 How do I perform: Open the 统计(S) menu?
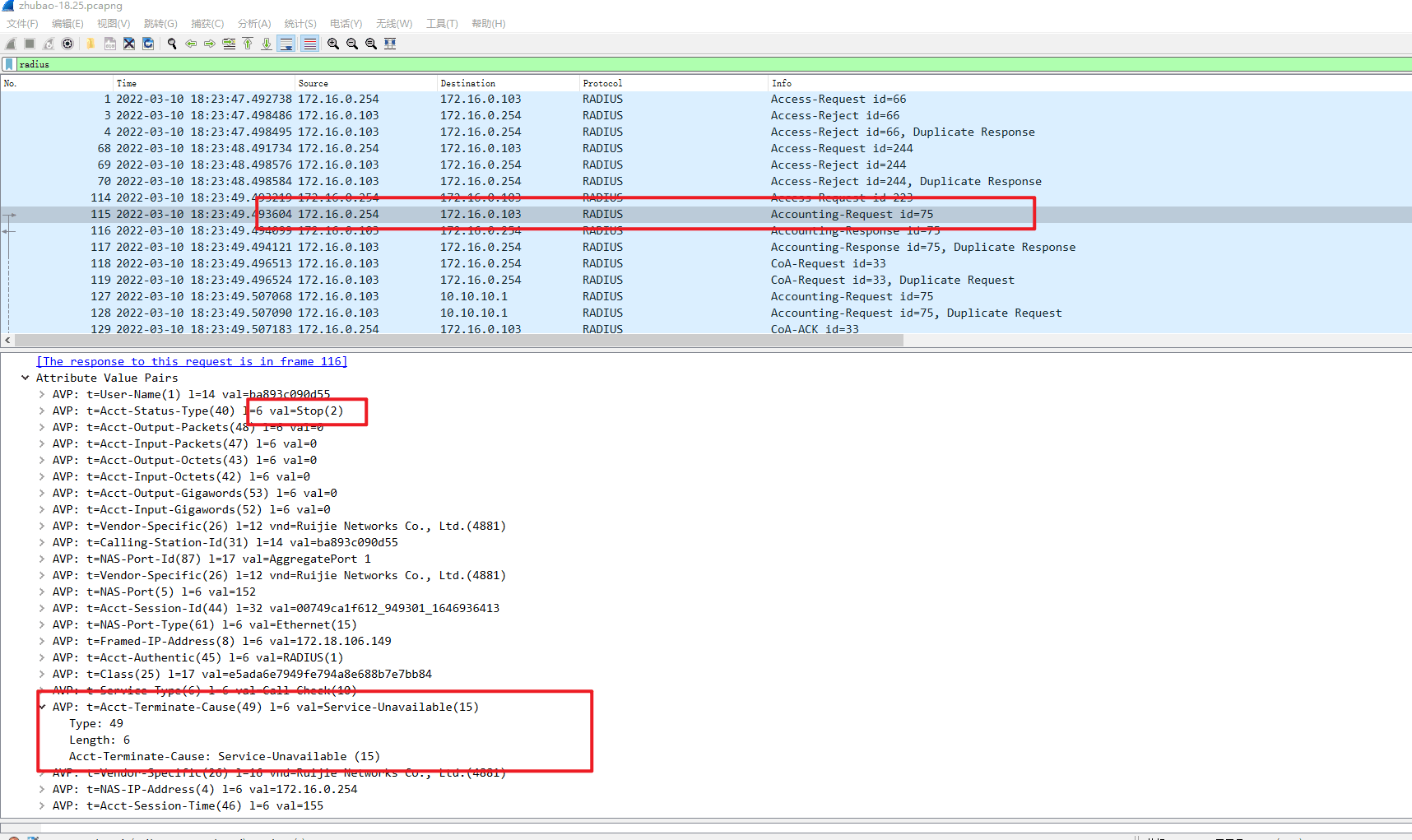[300, 23]
